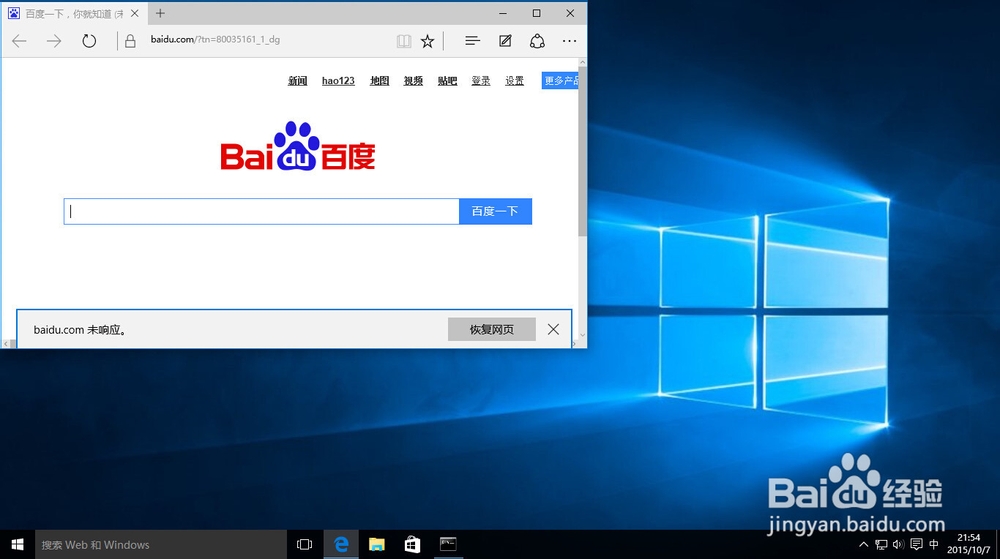Open the Windows Start menu
1000x559 pixels.
point(17,544)
